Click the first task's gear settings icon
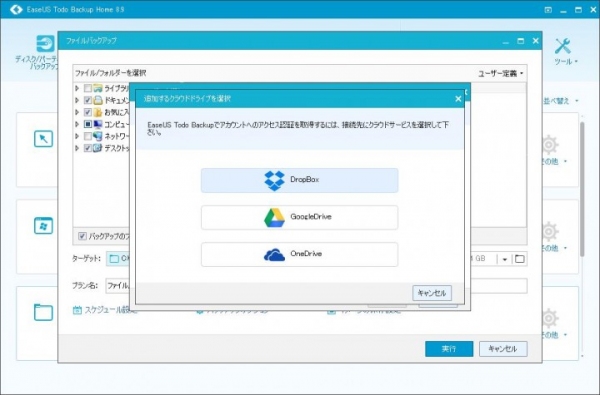Image resolution: width=600 pixels, height=395 pixels. [550, 145]
